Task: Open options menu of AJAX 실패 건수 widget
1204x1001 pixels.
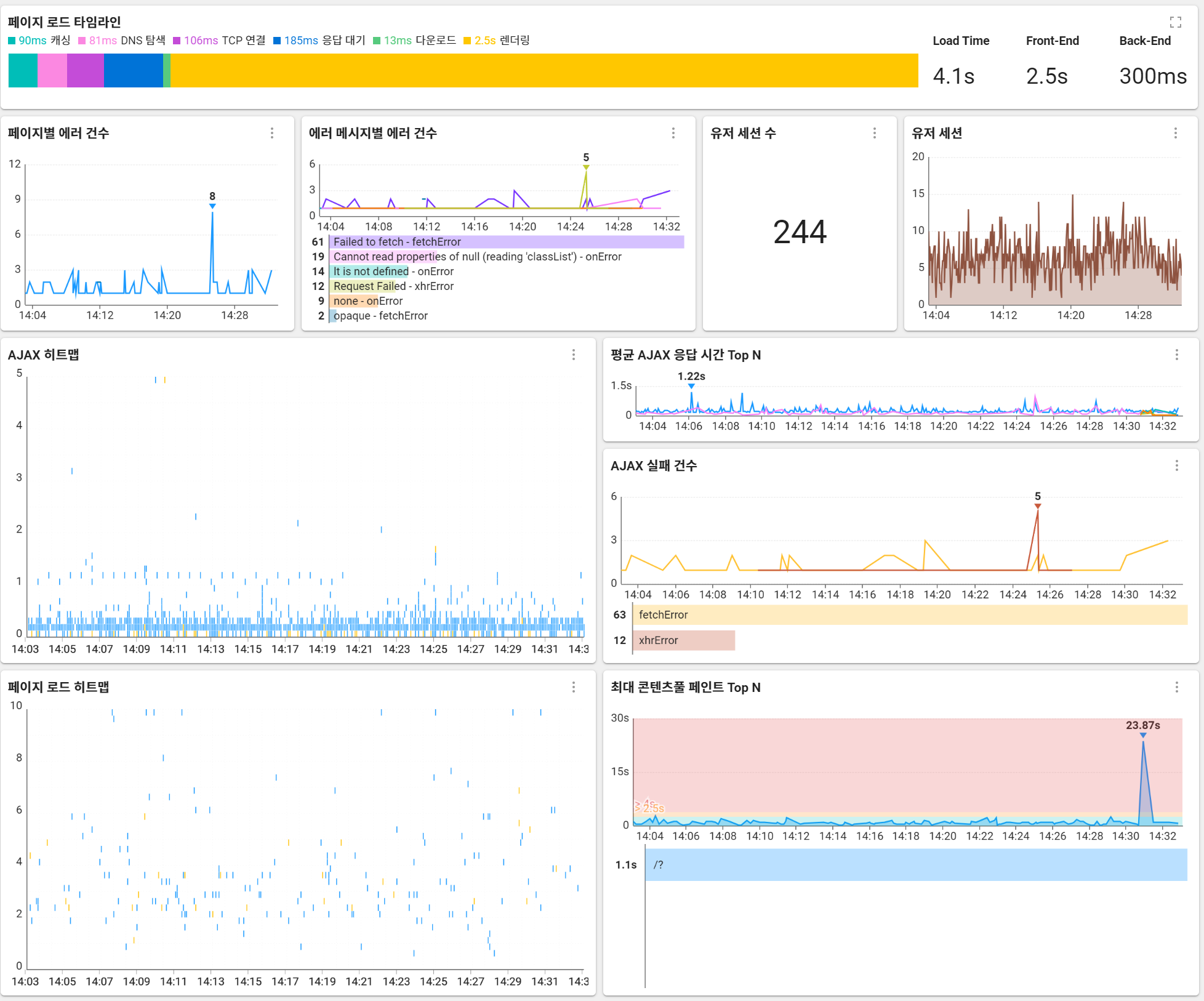Action: 1176,465
